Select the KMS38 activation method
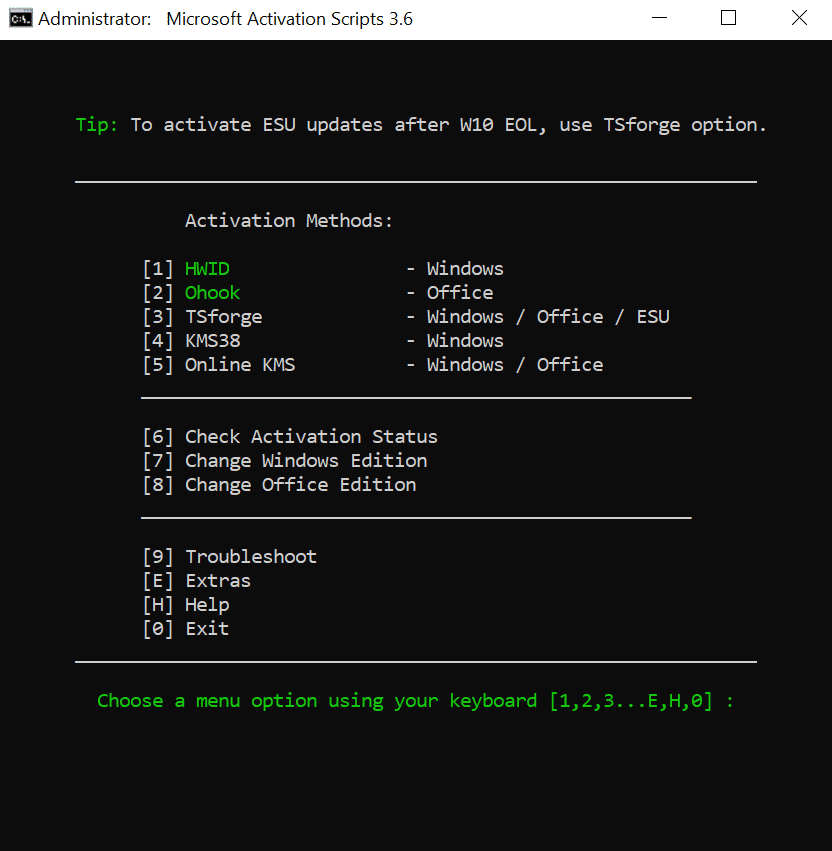Image resolution: width=832 pixels, height=851 pixels. [x=212, y=340]
